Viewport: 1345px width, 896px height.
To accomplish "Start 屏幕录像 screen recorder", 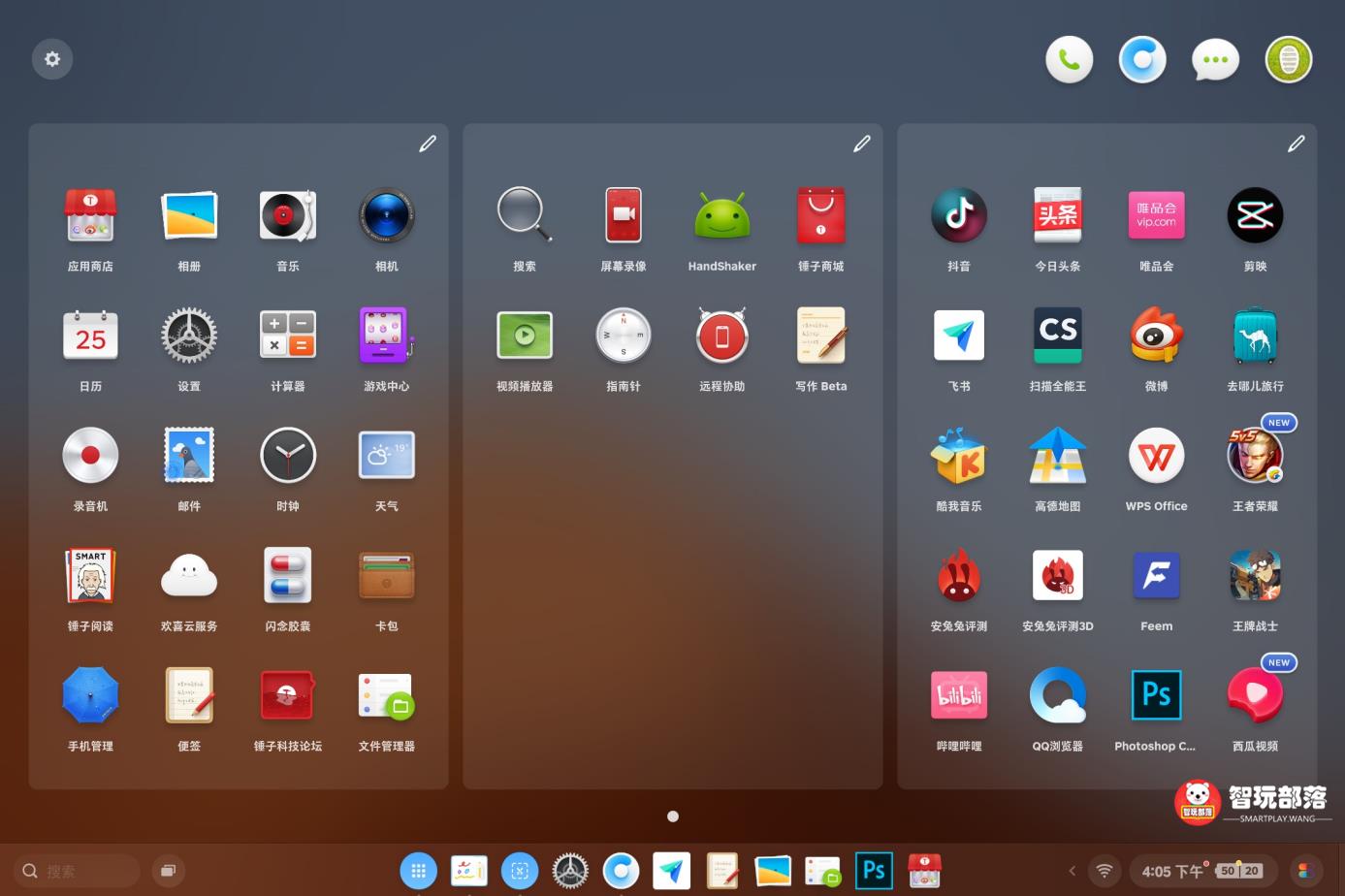I will 624,215.
